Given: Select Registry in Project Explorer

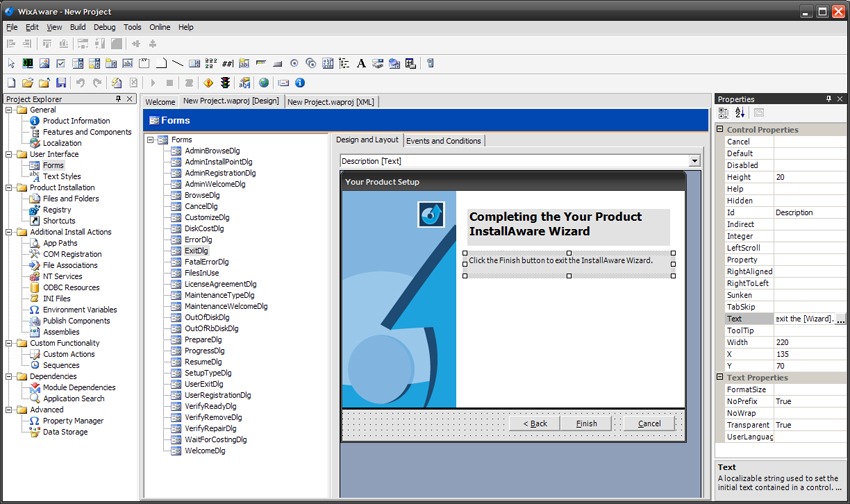Looking at the screenshot, I should coord(57,210).
